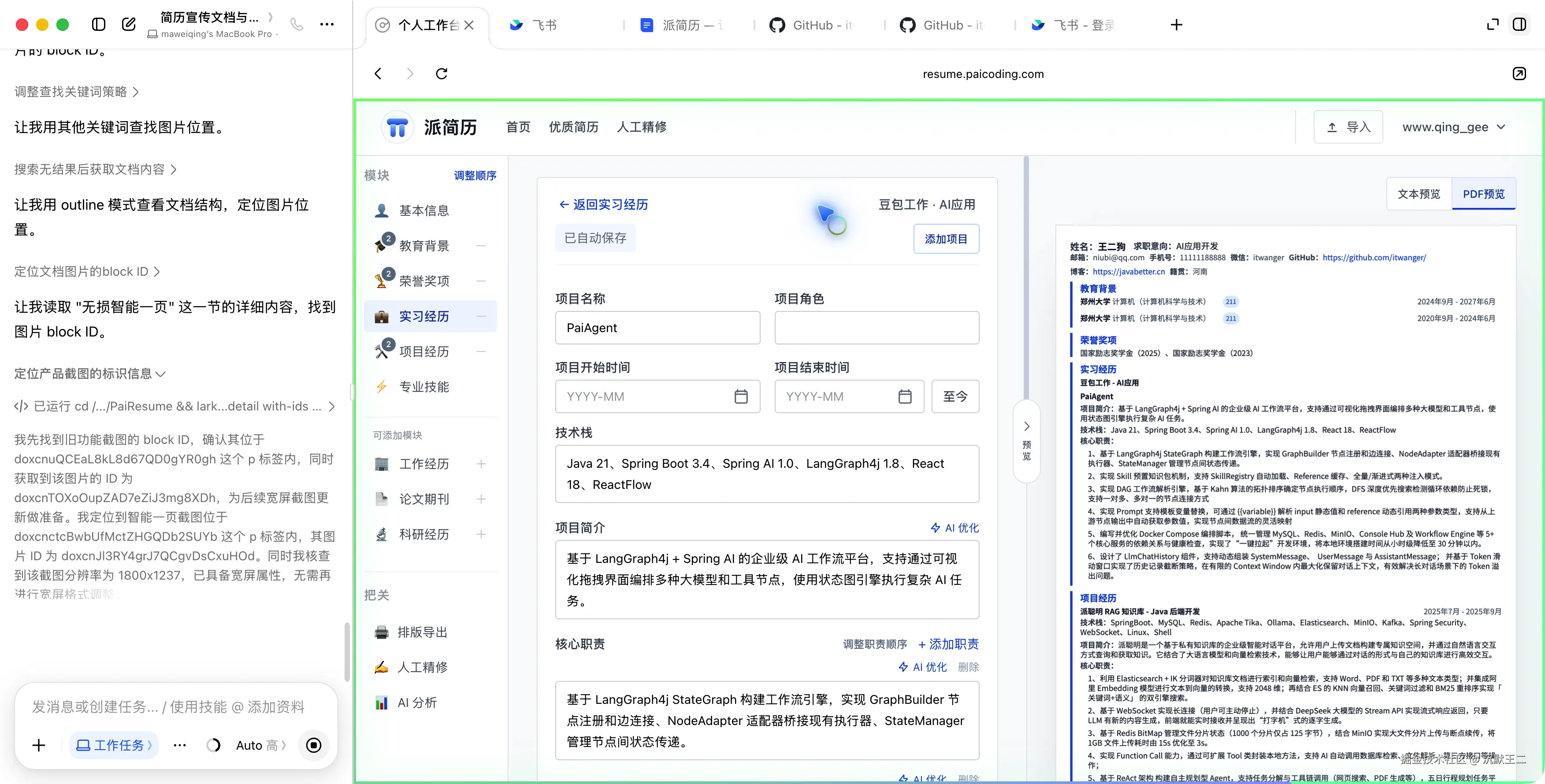Expand 定位文档图片的block ID step
This screenshot has height=784, width=1545.
click(x=88, y=271)
